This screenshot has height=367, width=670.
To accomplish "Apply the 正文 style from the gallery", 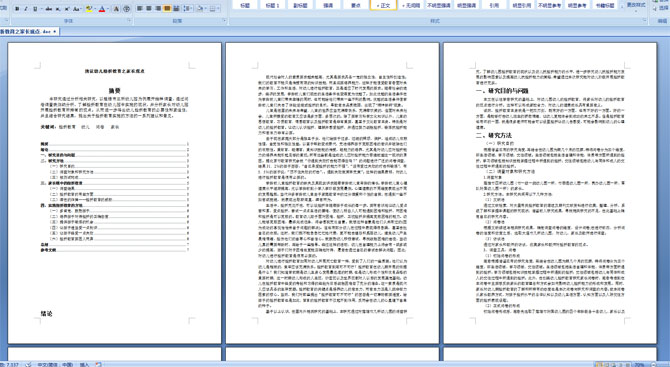I will 383,5.
